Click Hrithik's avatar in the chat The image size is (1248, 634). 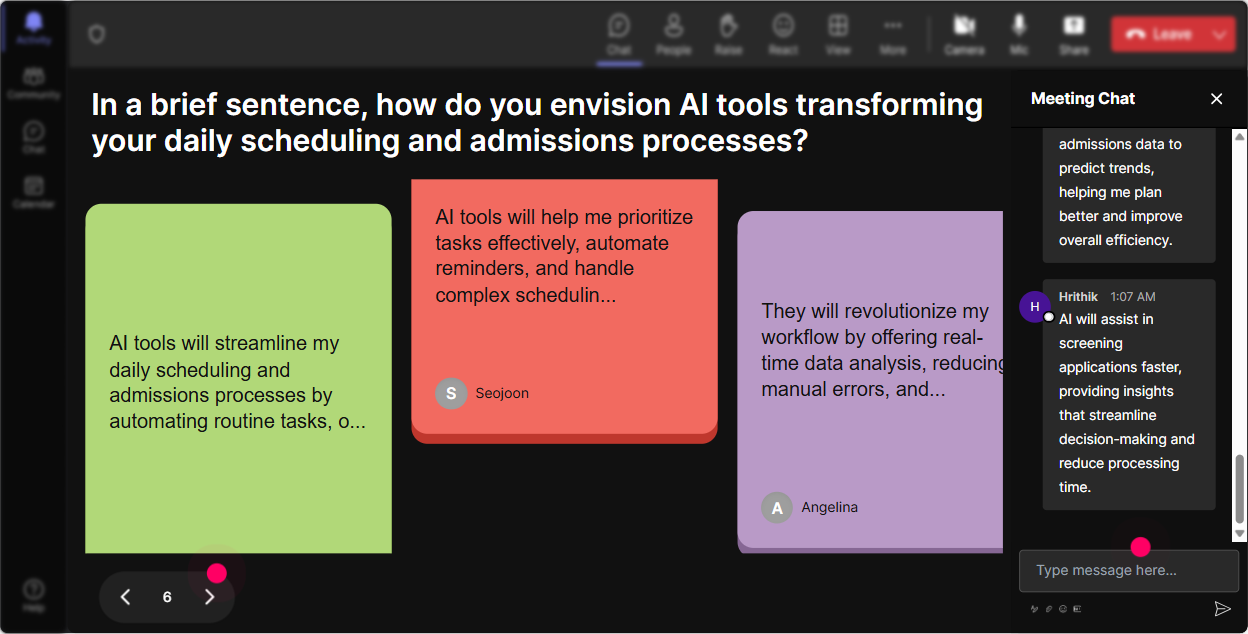click(x=1035, y=306)
